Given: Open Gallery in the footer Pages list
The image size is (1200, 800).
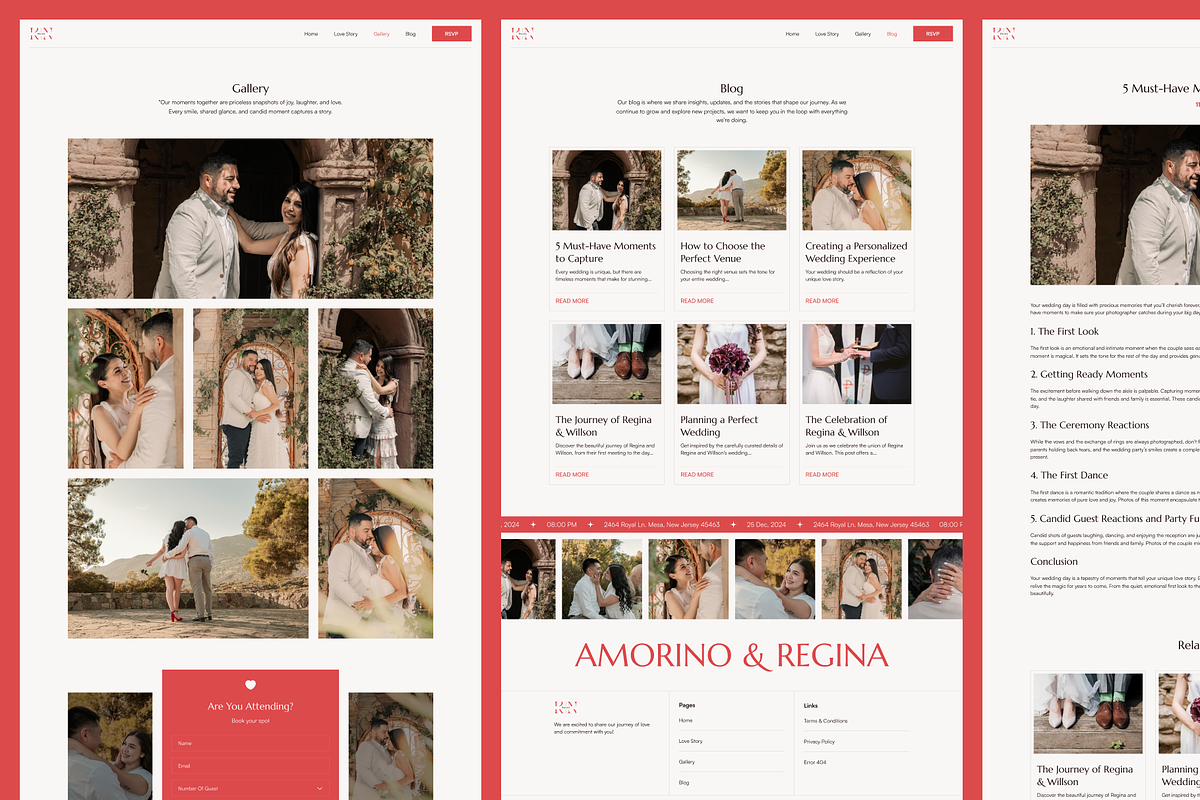Looking at the screenshot, I should pyautogui.click(x=687, y=762).
